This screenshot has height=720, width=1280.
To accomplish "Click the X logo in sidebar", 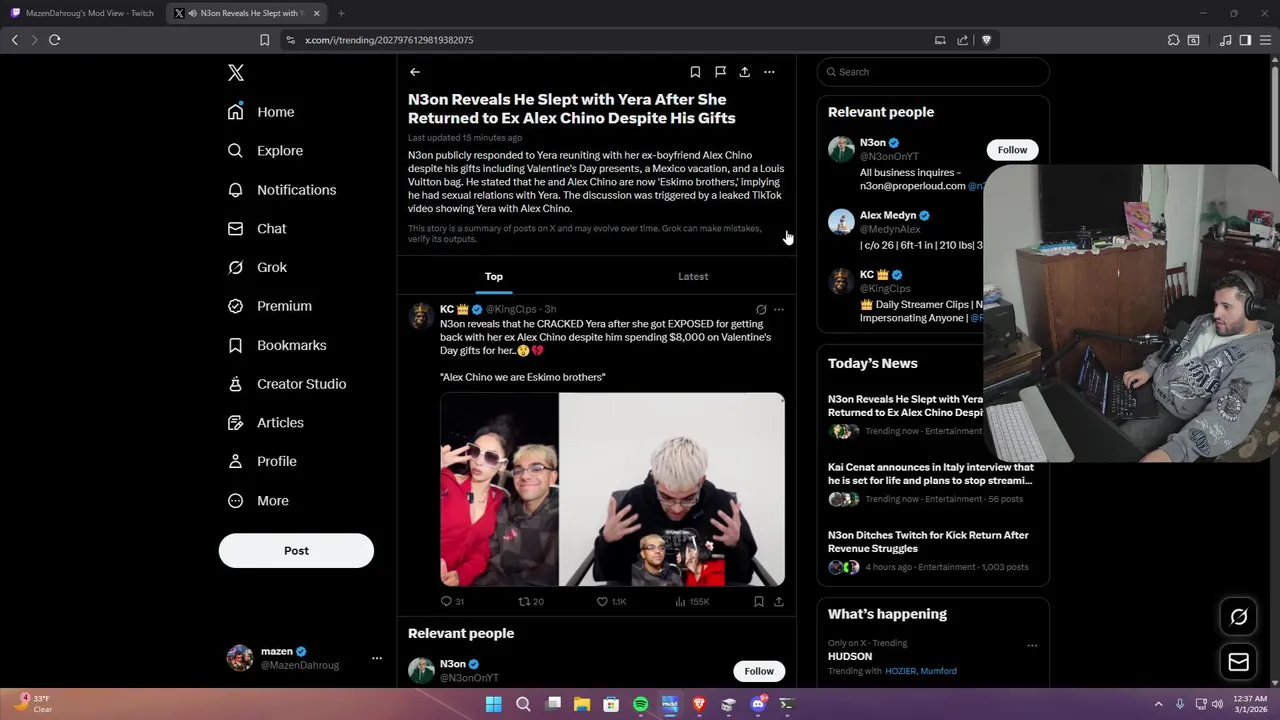I will [x=236, y=73].
